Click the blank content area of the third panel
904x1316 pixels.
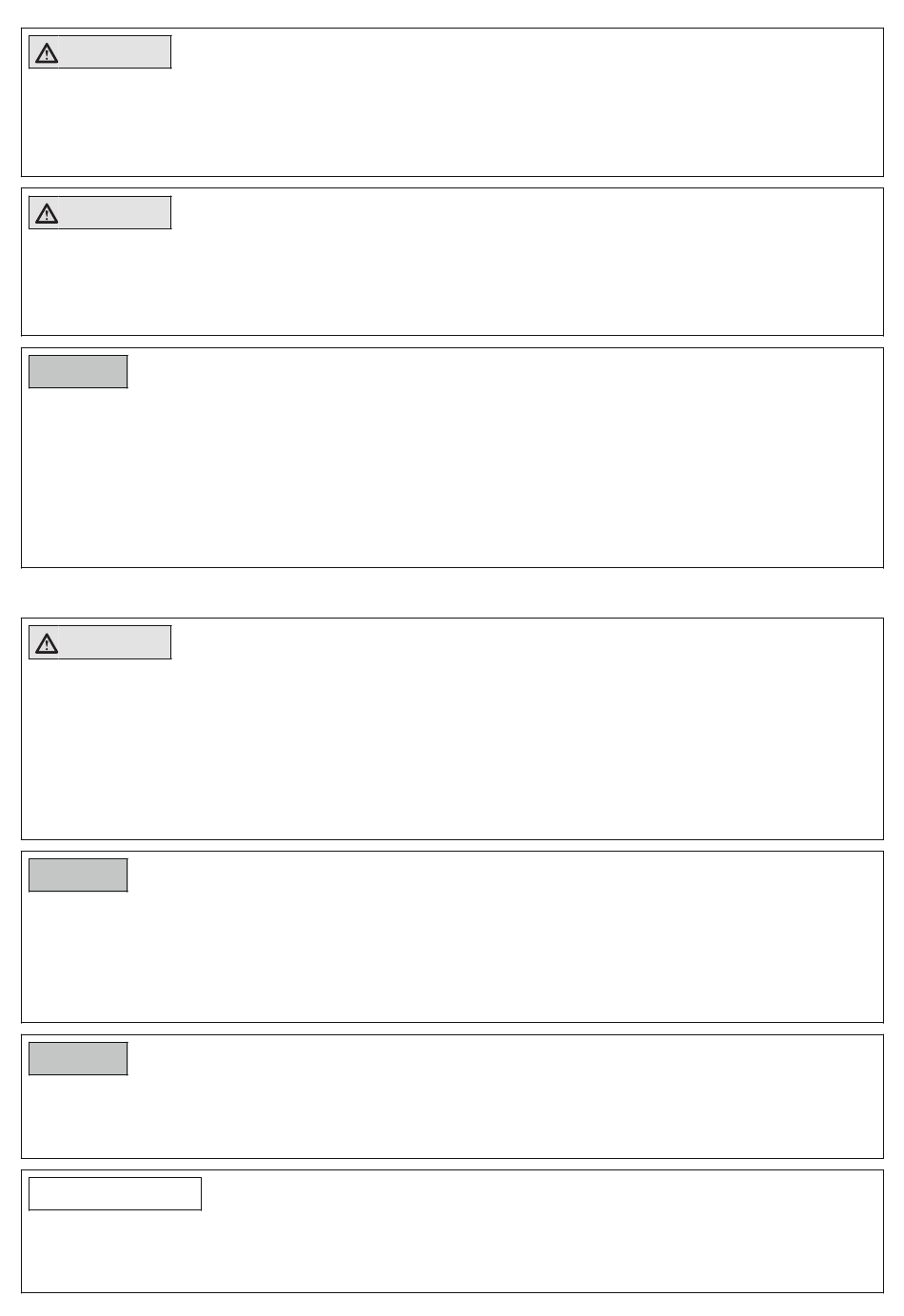pos(452,476)
